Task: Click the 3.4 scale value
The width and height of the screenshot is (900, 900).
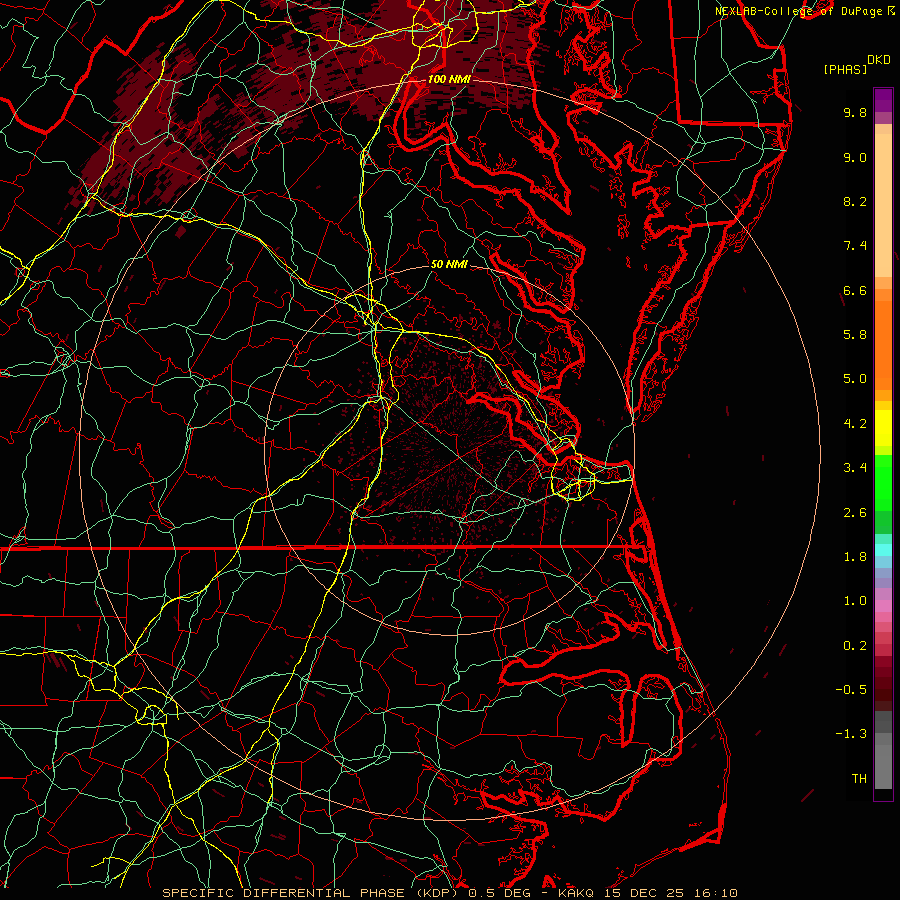Action: [x=855, y=468]
